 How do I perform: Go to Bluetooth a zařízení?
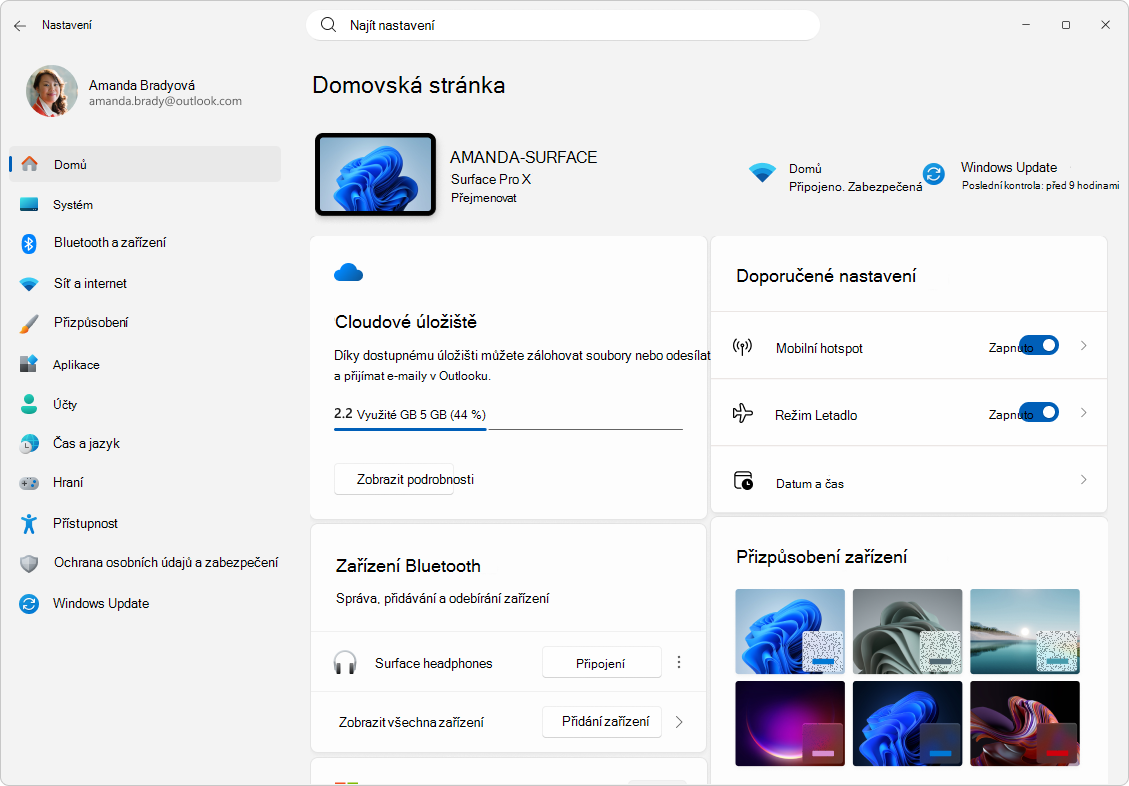coord(145,243)
